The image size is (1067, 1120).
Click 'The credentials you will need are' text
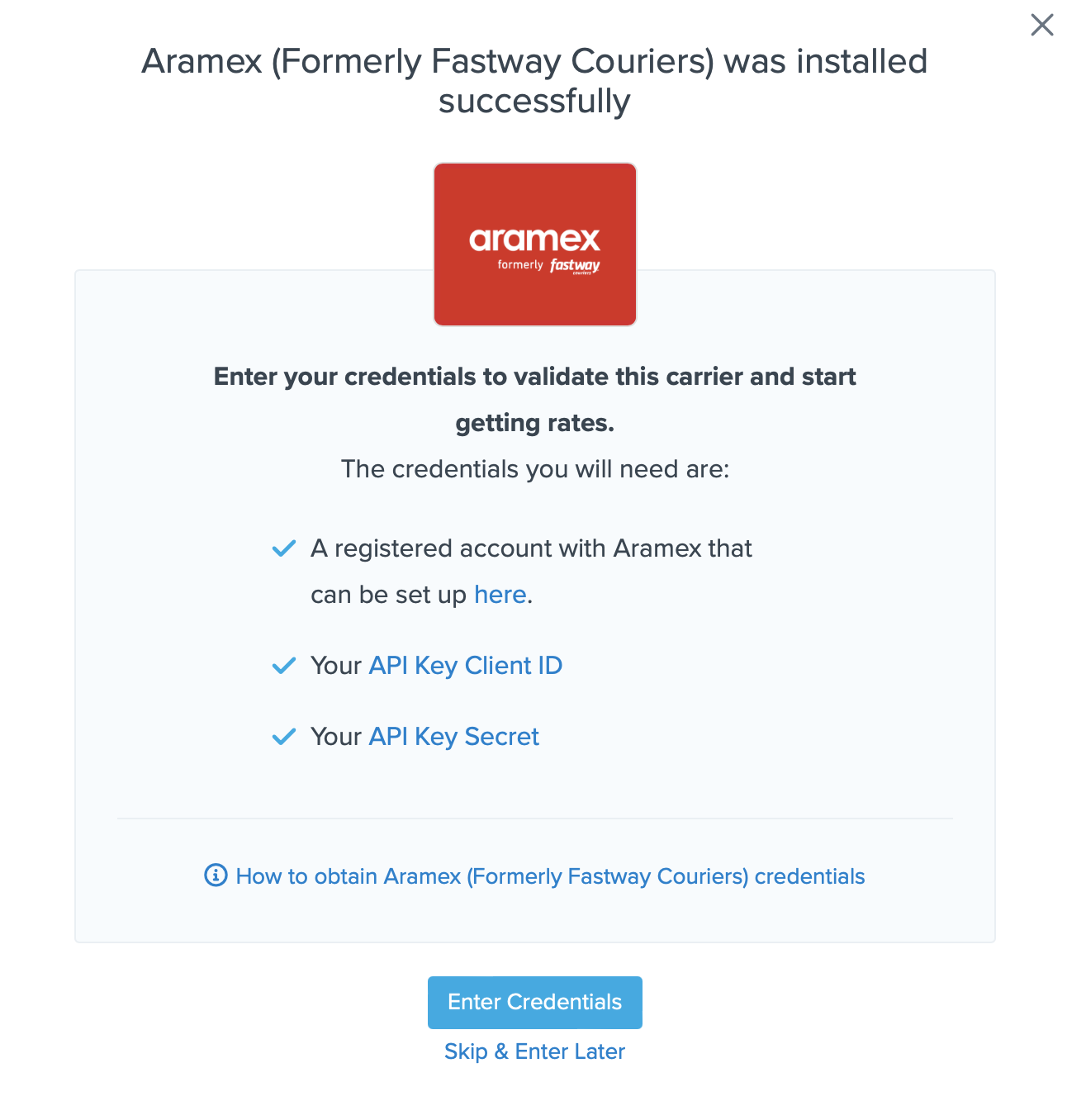click(534, 469)
